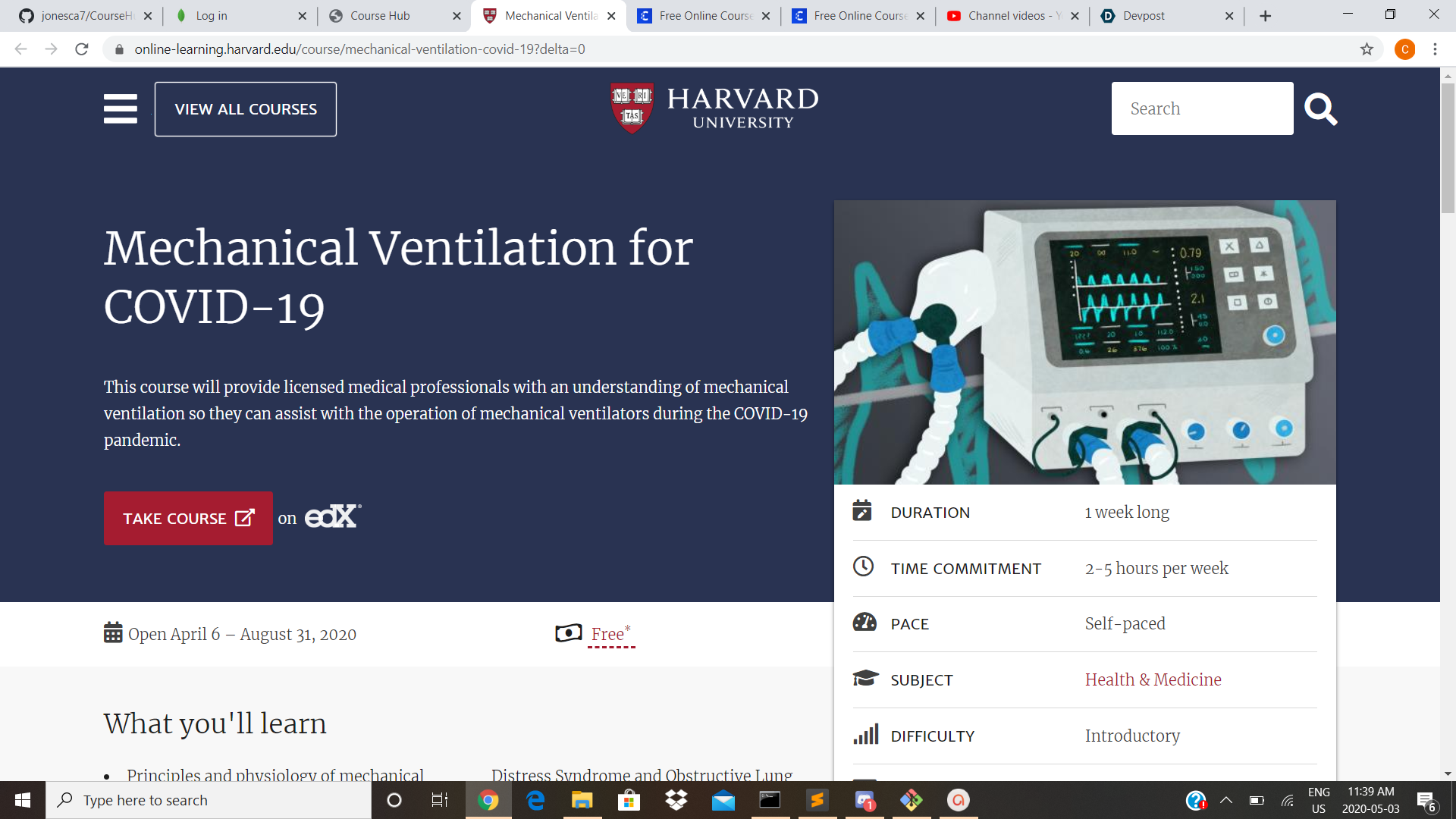Viewport: 1456px width, 819px height.
Task: Click the ventilator course image
Action: pos(1084,342)
